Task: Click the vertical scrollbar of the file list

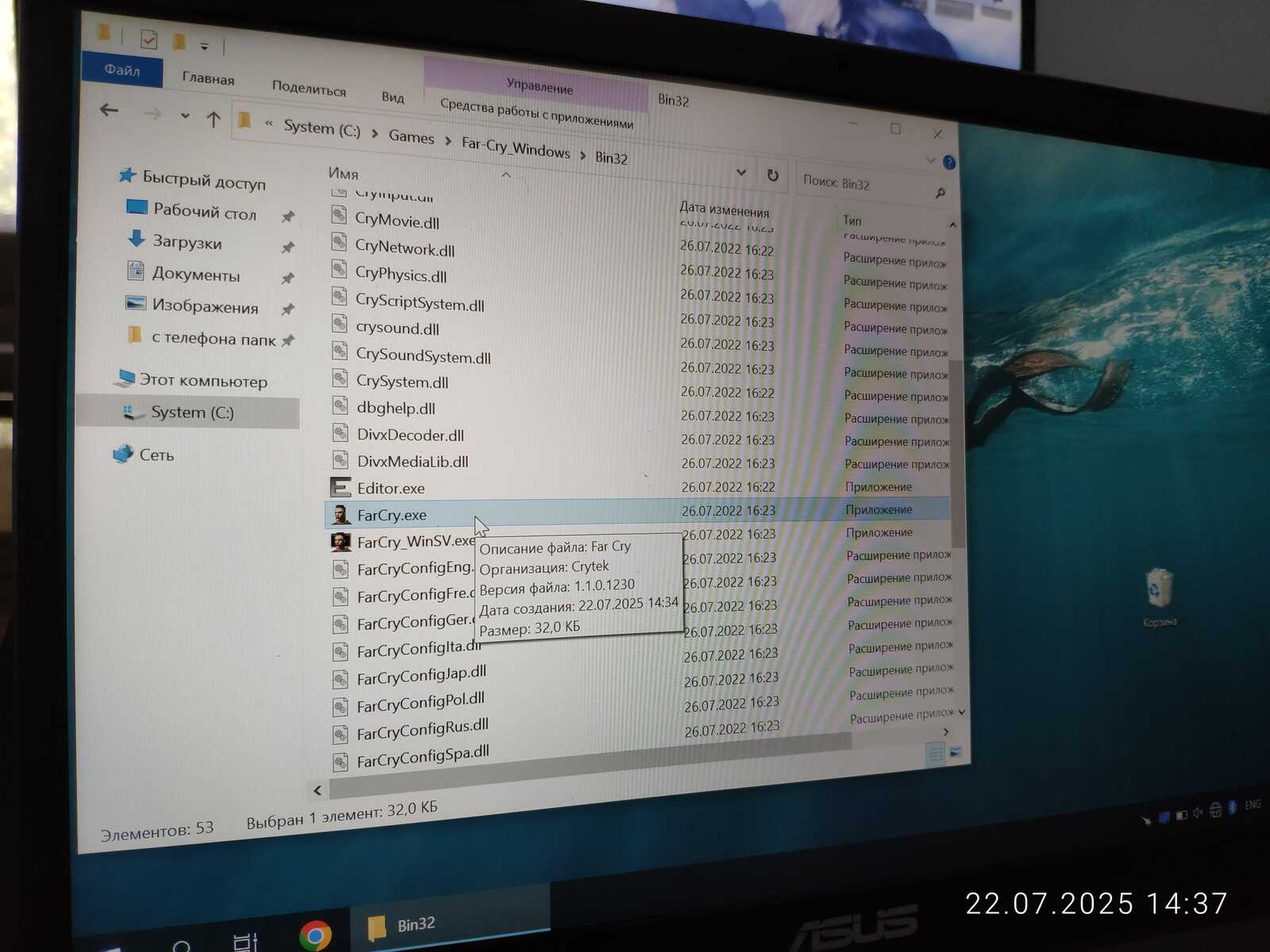Action: coord(956,452)
